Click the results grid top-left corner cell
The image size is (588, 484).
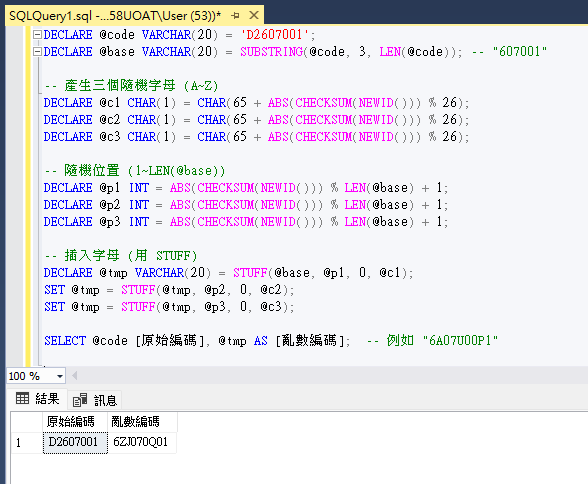tap(27, 422)
